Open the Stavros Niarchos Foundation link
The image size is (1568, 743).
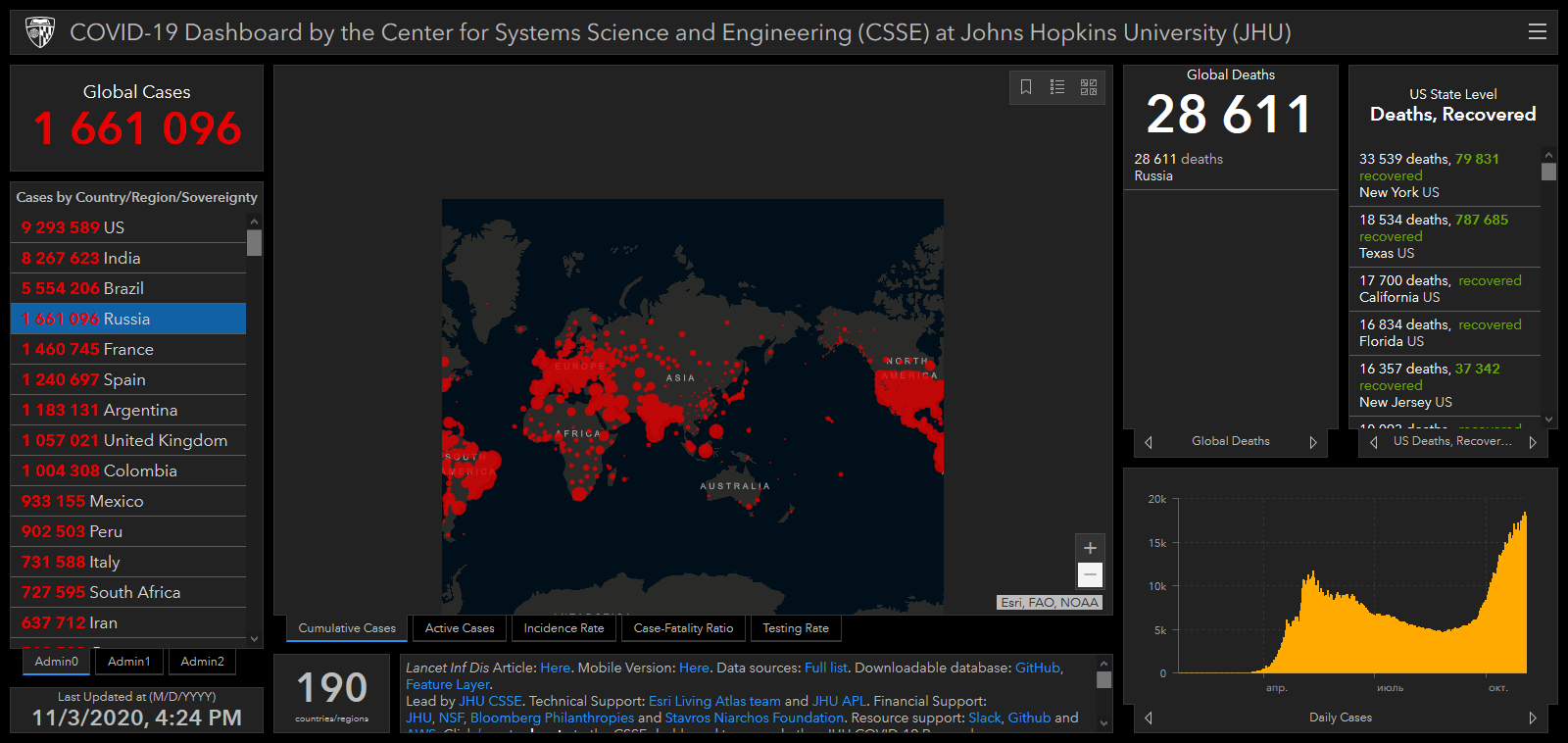point(755,718)
